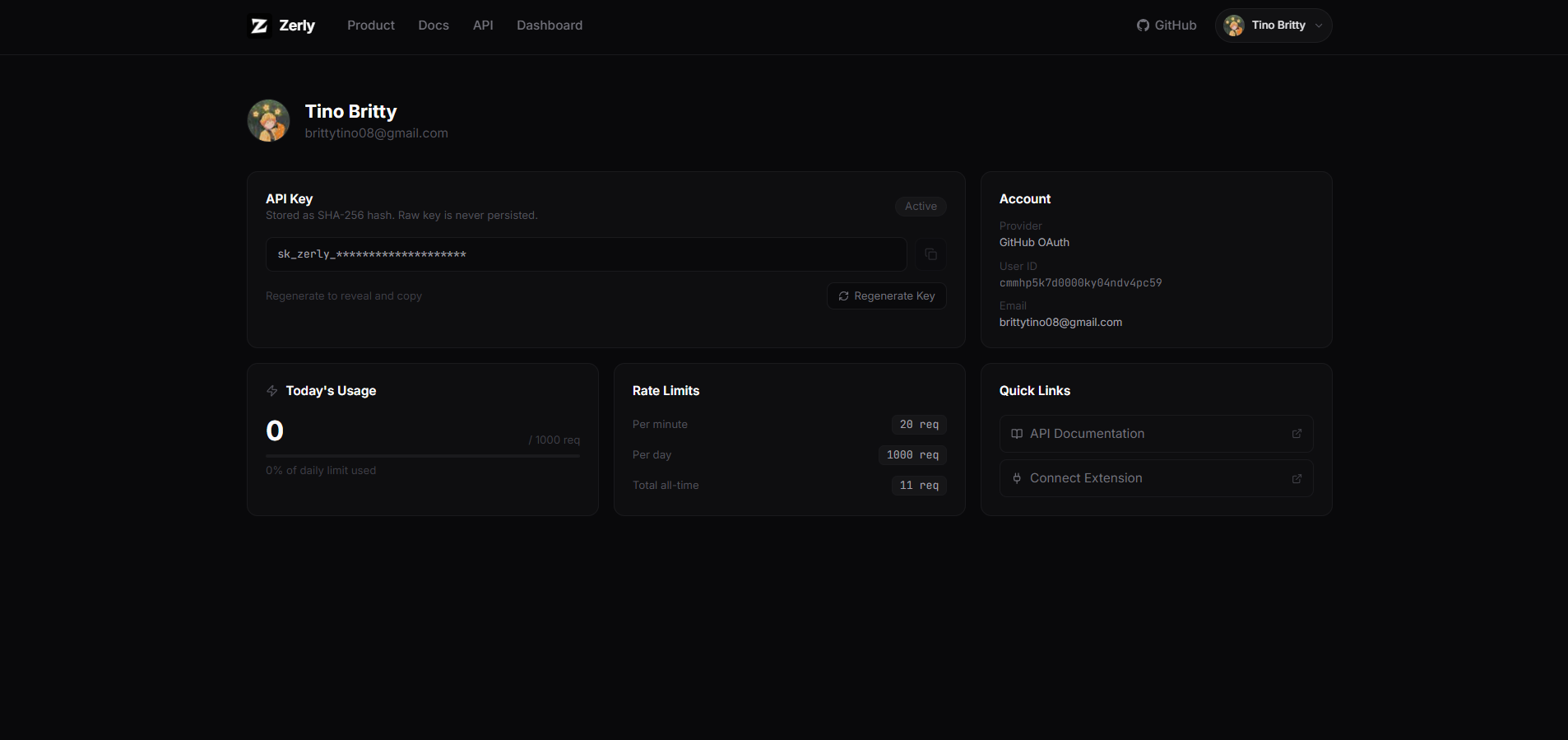This screenshot has width=1568, height=740.
Task: Click the '0% of daily limit used' text
Action: click(x=321, y=471)
